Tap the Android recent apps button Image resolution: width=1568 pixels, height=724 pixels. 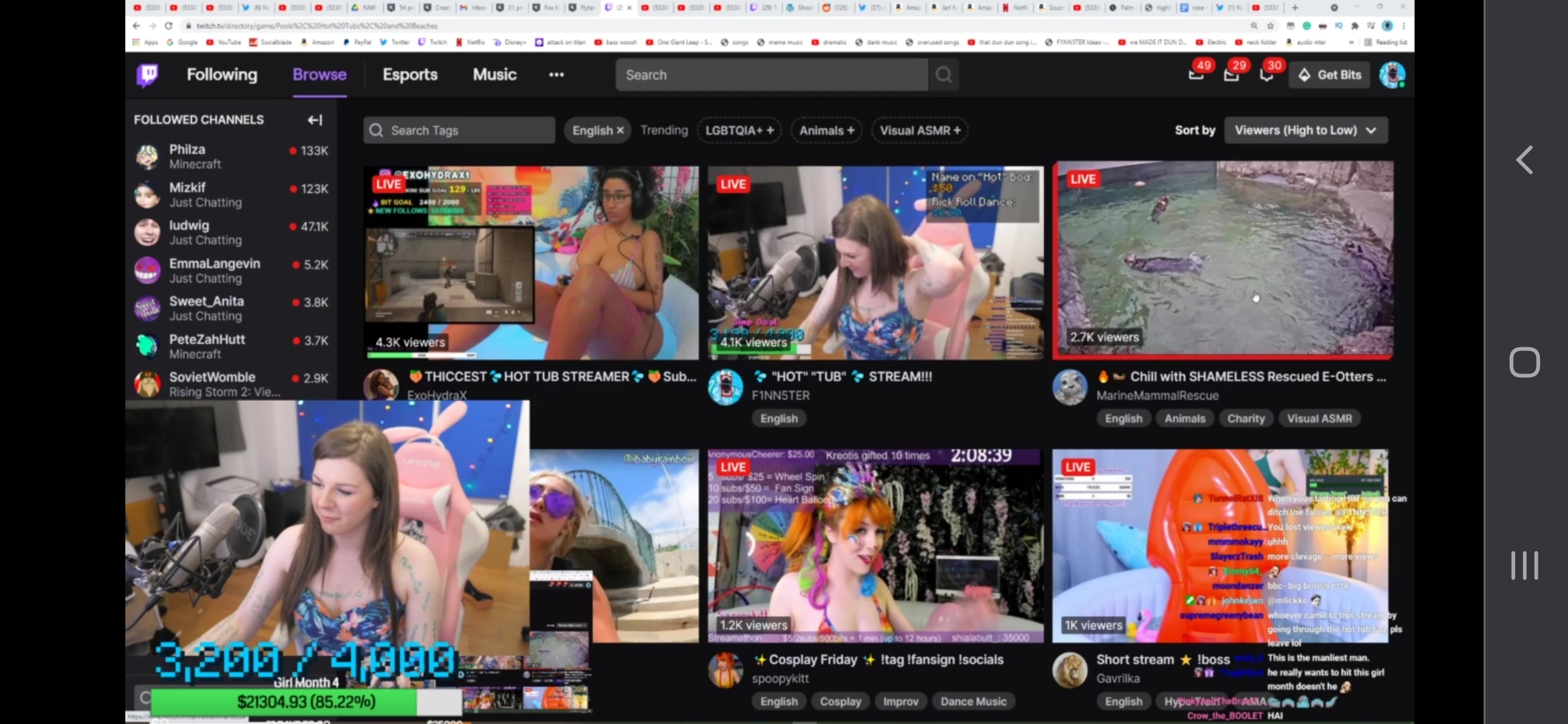[1524, 565]
